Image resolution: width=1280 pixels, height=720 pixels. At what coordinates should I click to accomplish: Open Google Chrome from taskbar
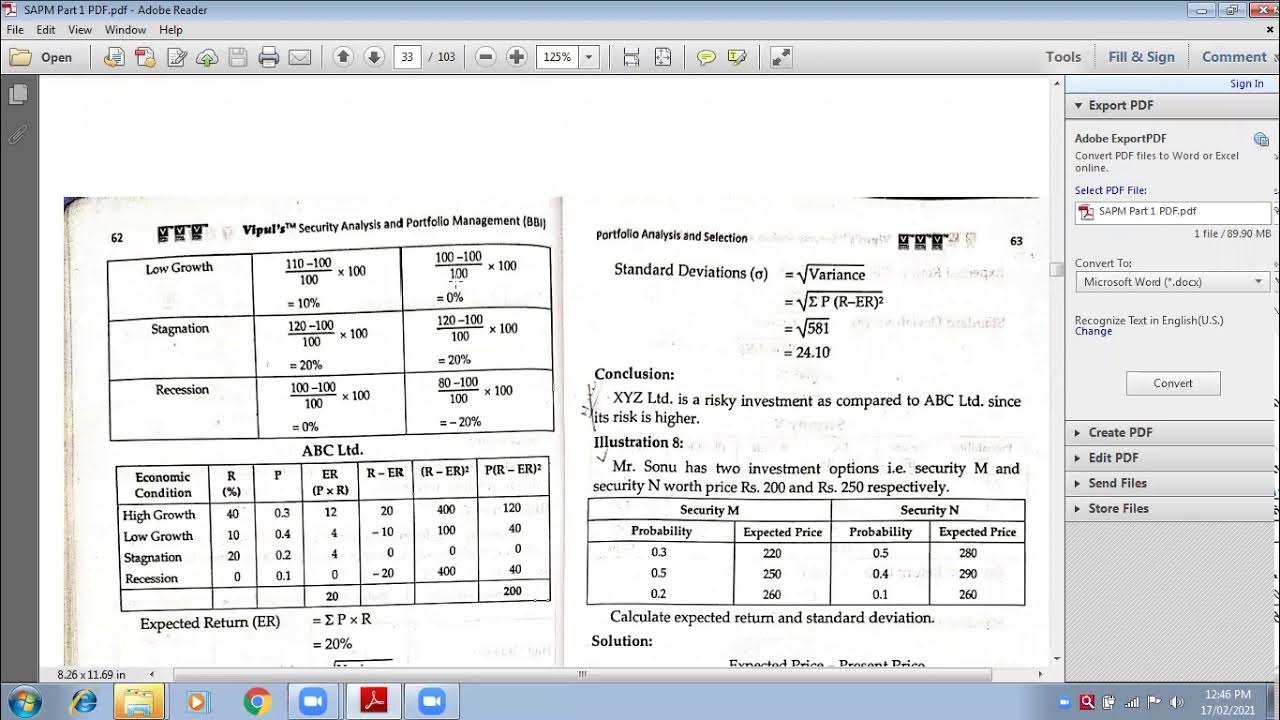click(x=257, y=702)
